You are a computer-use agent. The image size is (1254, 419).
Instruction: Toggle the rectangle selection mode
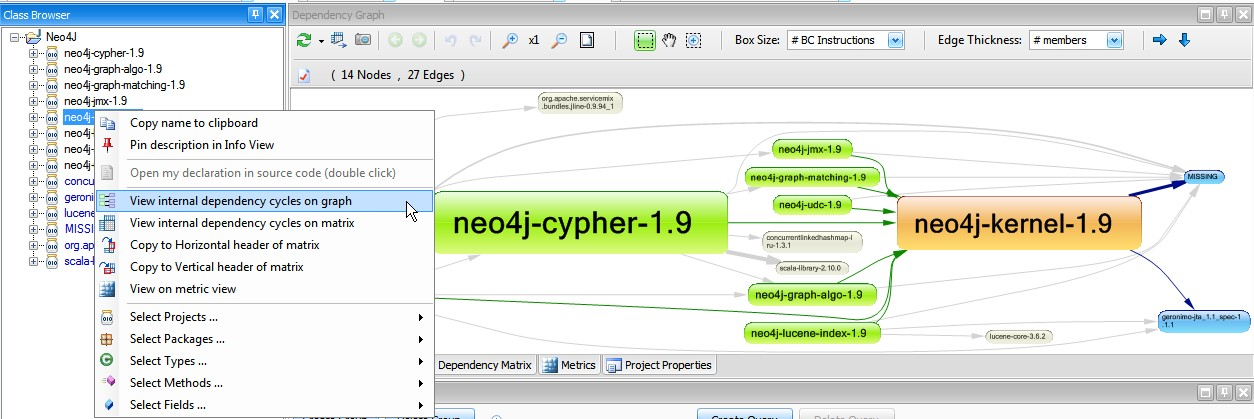pos(645,40)
